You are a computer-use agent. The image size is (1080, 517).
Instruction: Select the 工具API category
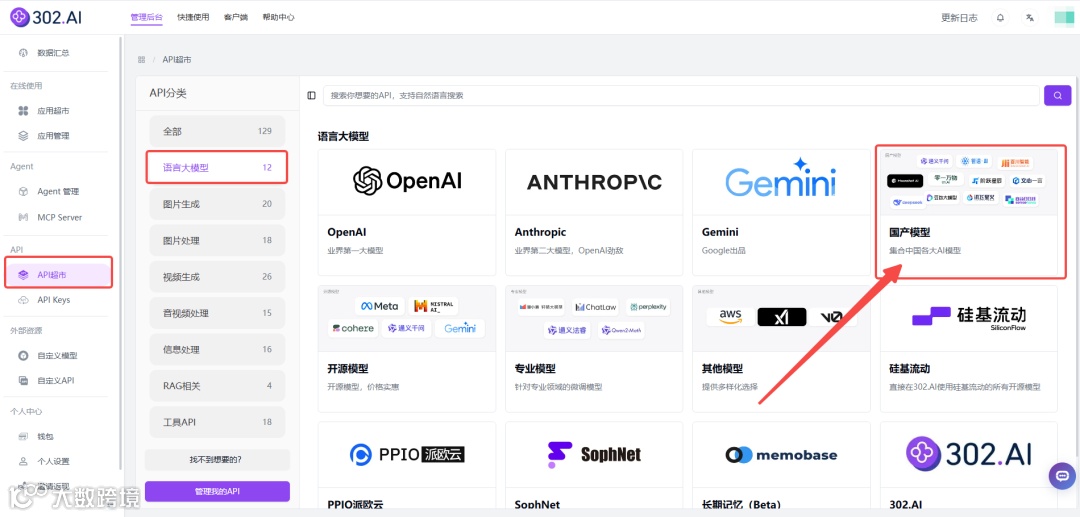217,422
